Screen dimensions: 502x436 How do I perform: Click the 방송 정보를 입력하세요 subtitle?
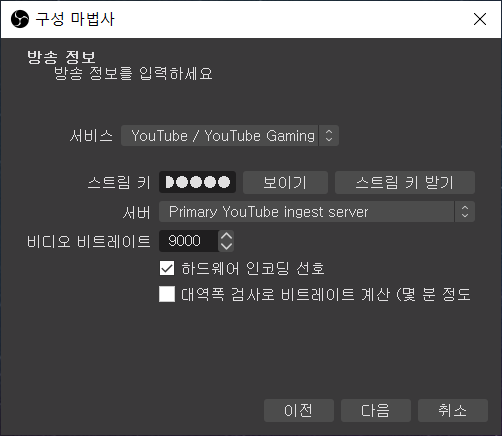coord(133,73)
